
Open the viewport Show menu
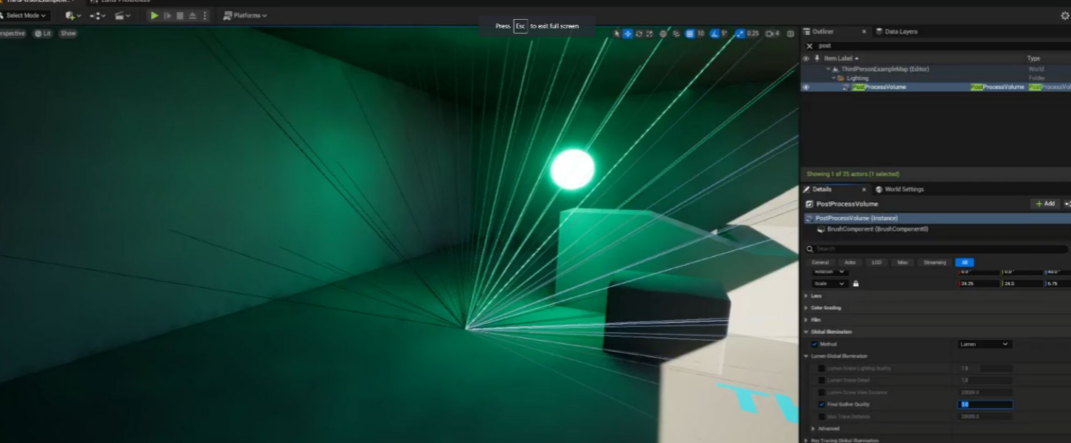68,33
